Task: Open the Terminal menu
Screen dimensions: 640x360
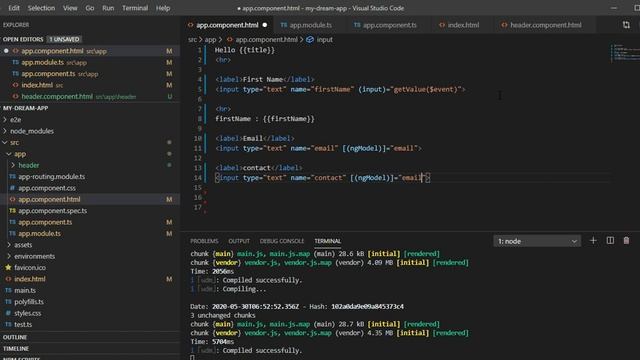Action: (x=135, y=8)
